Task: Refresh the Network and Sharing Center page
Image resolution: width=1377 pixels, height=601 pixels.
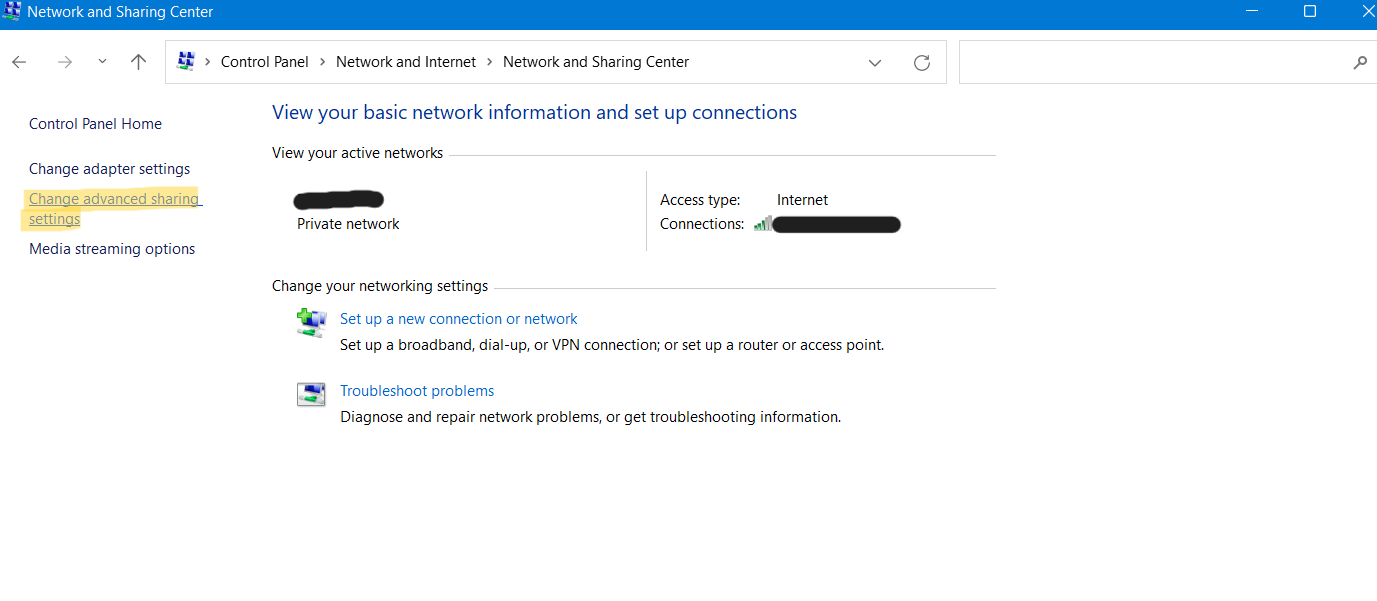Action: [922, 62]
